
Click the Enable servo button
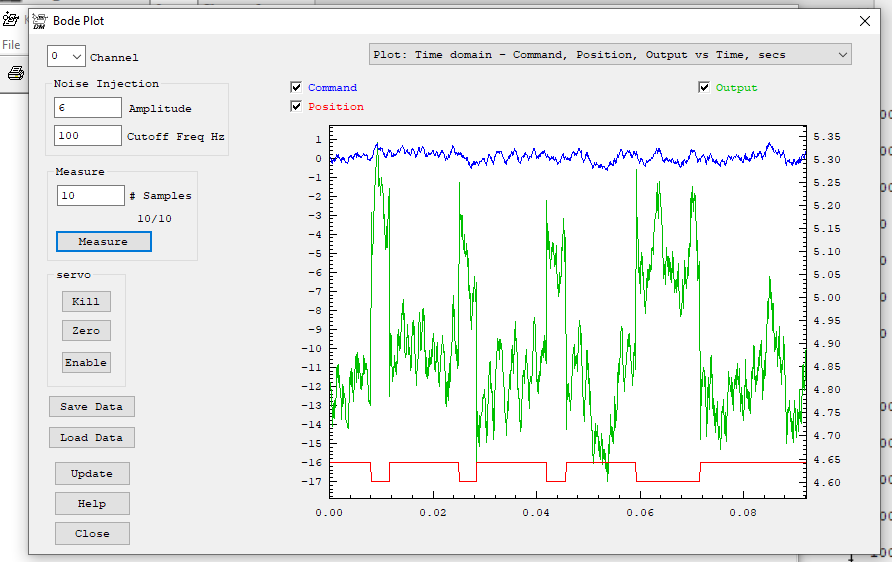[x=86, y=363]
